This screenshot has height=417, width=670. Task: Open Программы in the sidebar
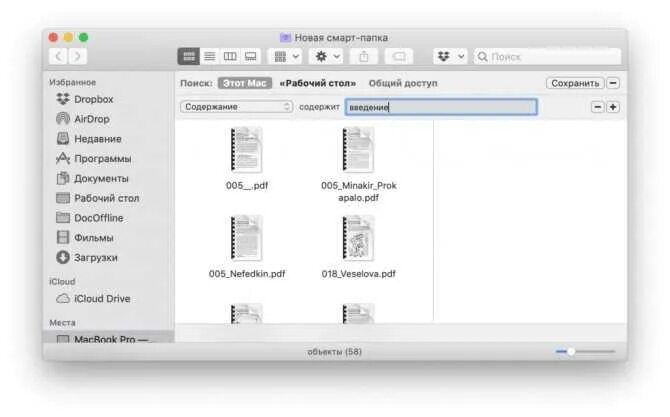pos(94,159)
